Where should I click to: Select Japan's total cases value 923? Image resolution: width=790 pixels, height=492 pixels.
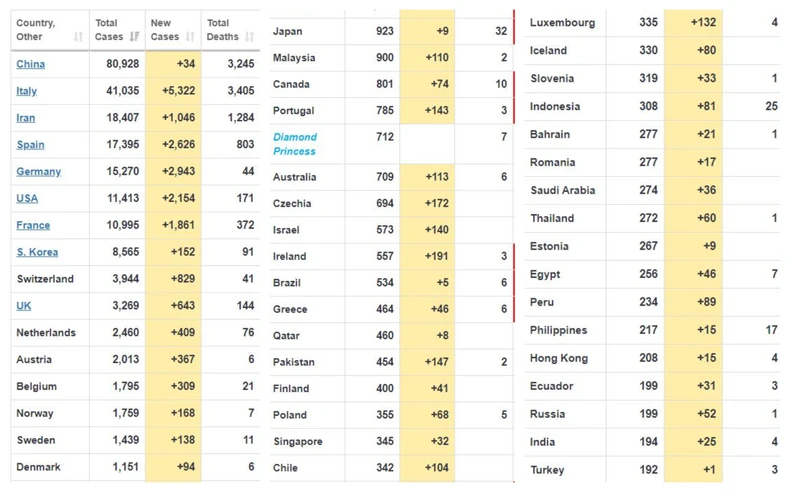tap(384, 32)
